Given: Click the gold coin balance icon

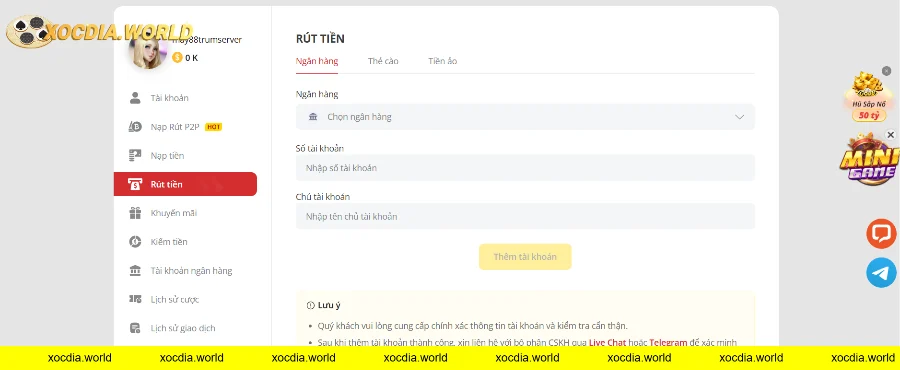Looking at the screenshot, I should coord(177,57).
